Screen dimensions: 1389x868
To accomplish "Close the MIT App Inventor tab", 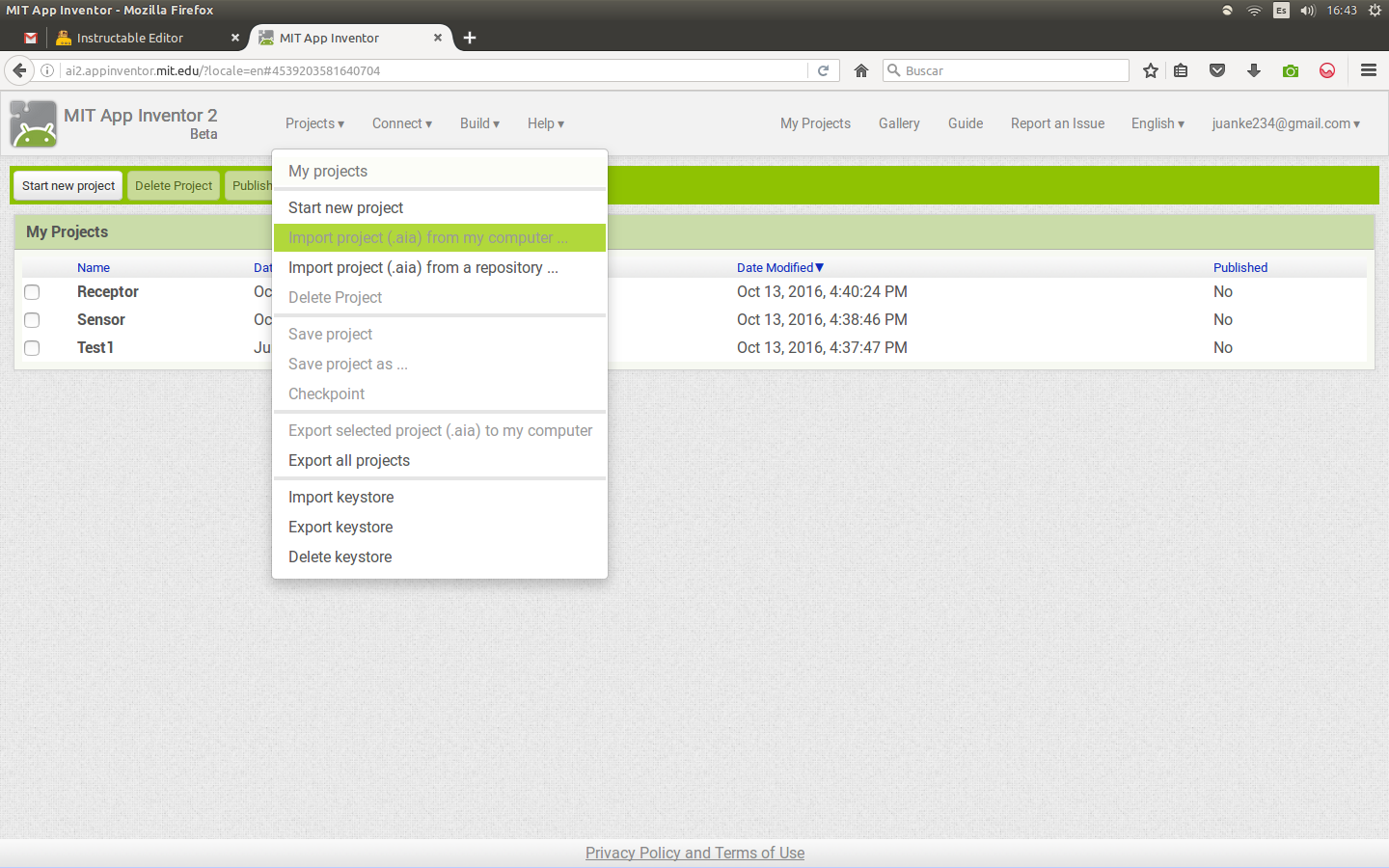I will [437, 38].
